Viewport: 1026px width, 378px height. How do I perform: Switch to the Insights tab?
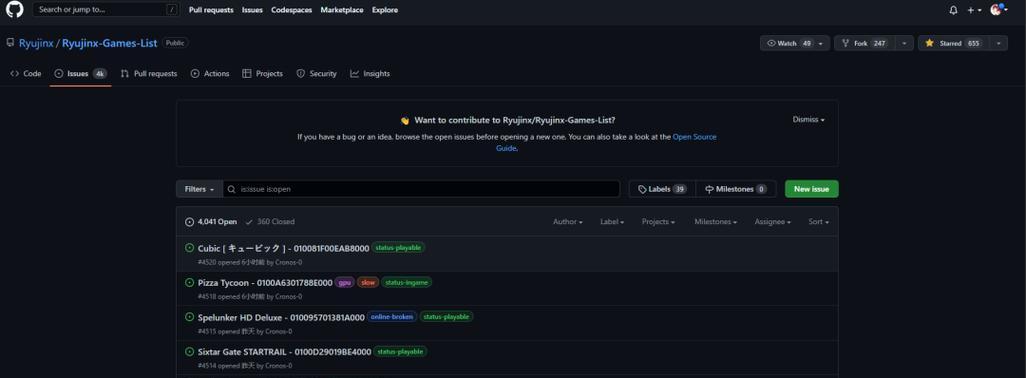pyautogui.click(x=370, y=74)
